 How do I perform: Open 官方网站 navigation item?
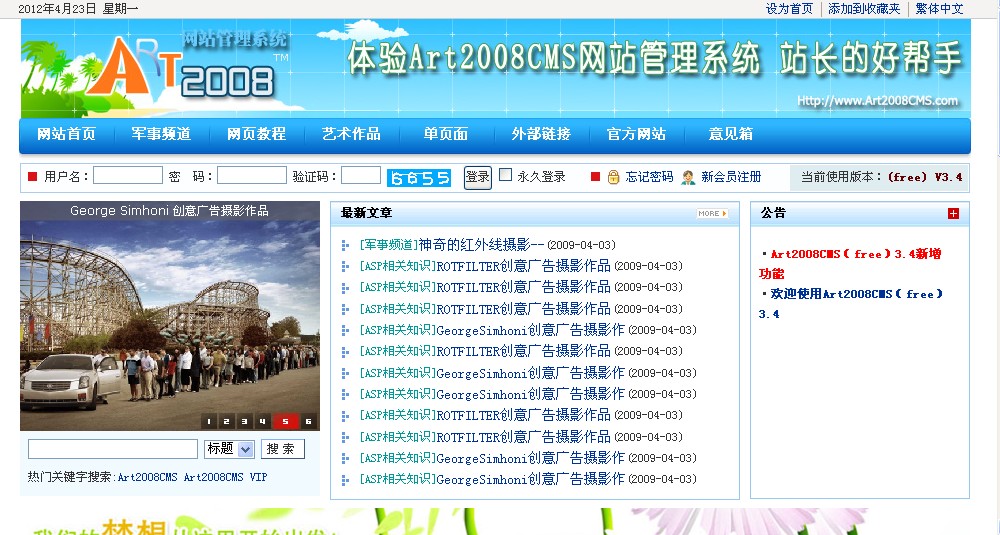click(x=636, y=134)
